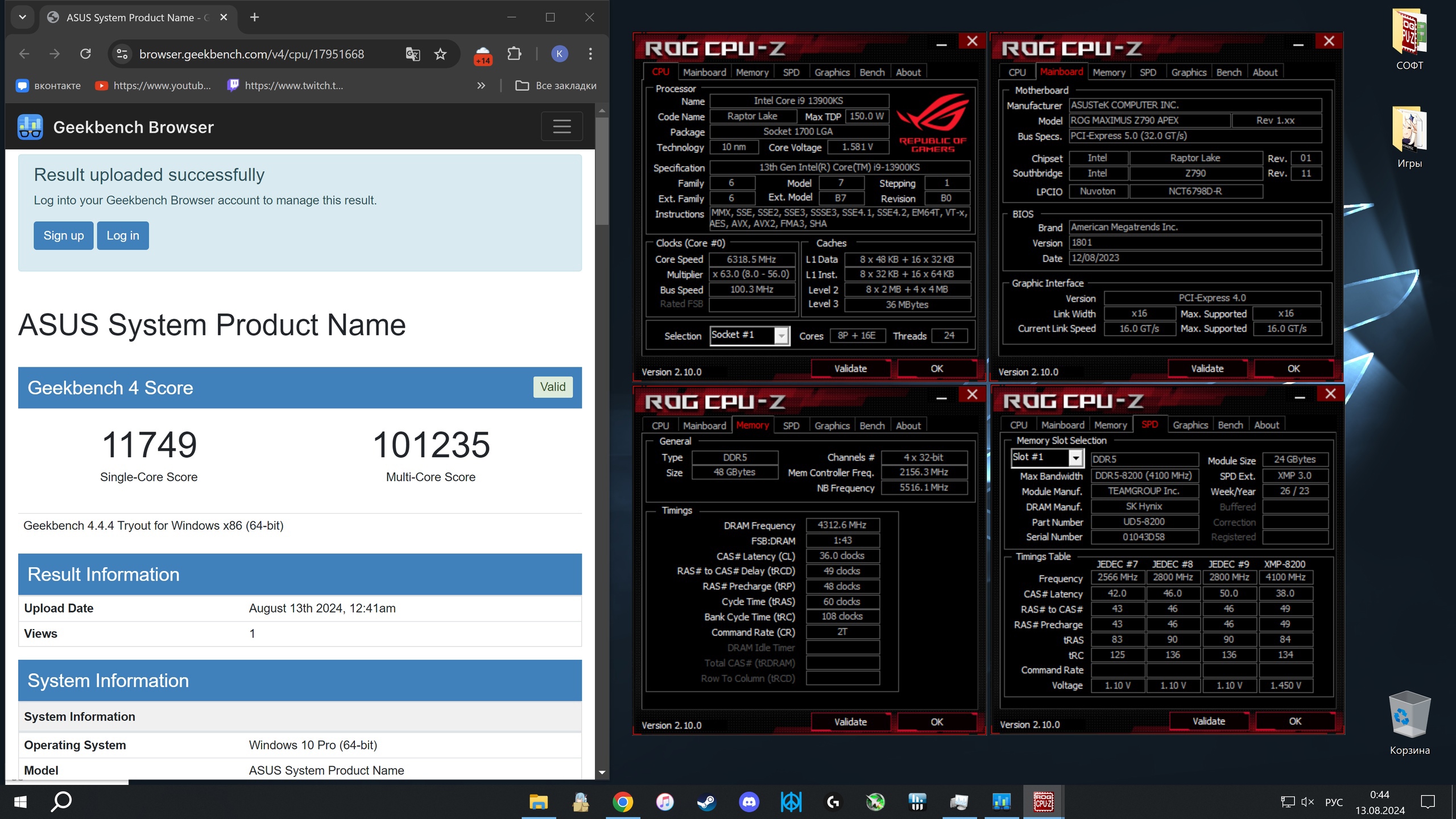Screen dimensions: 1456x819
Task: Click the scrollbar down arrow in Chrome
Action: [x=602, y=772]
